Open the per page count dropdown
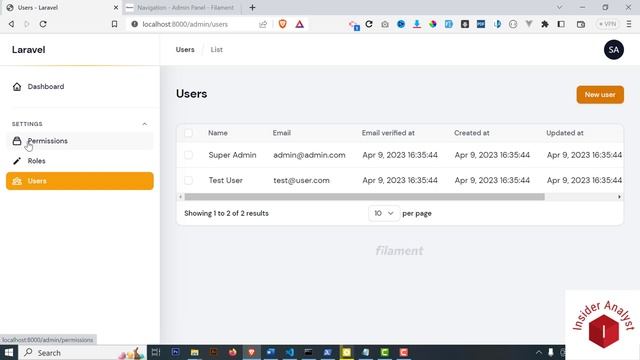This screenshot has height=360, width=640. tap(383, 213)
